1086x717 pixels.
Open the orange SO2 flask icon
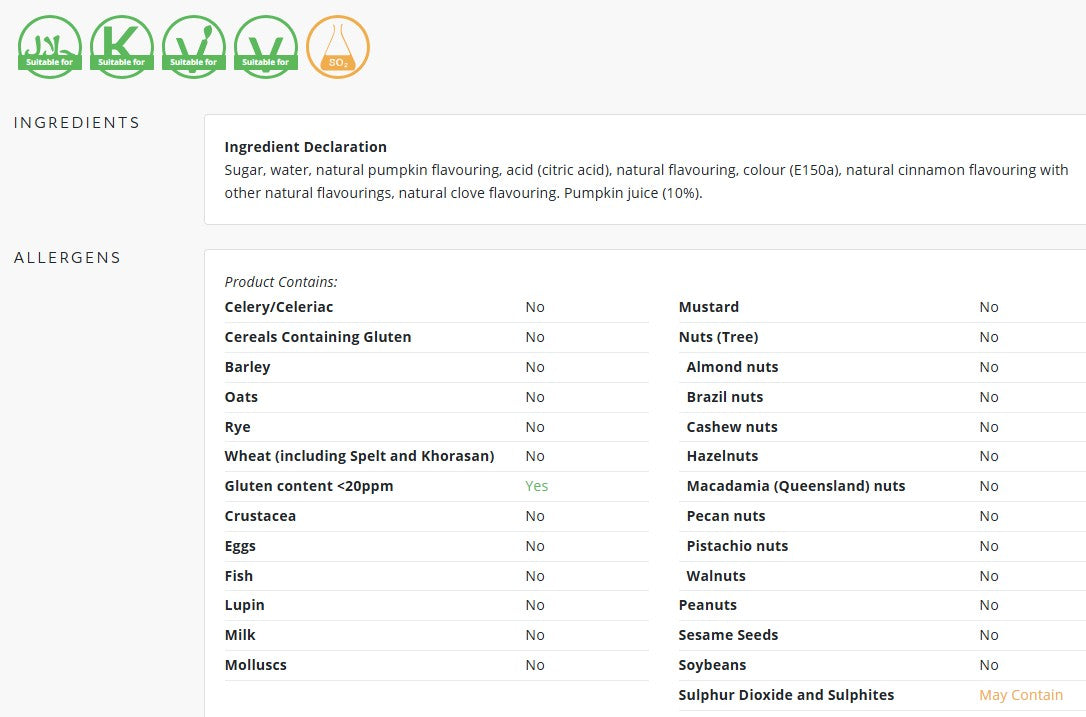338,47
